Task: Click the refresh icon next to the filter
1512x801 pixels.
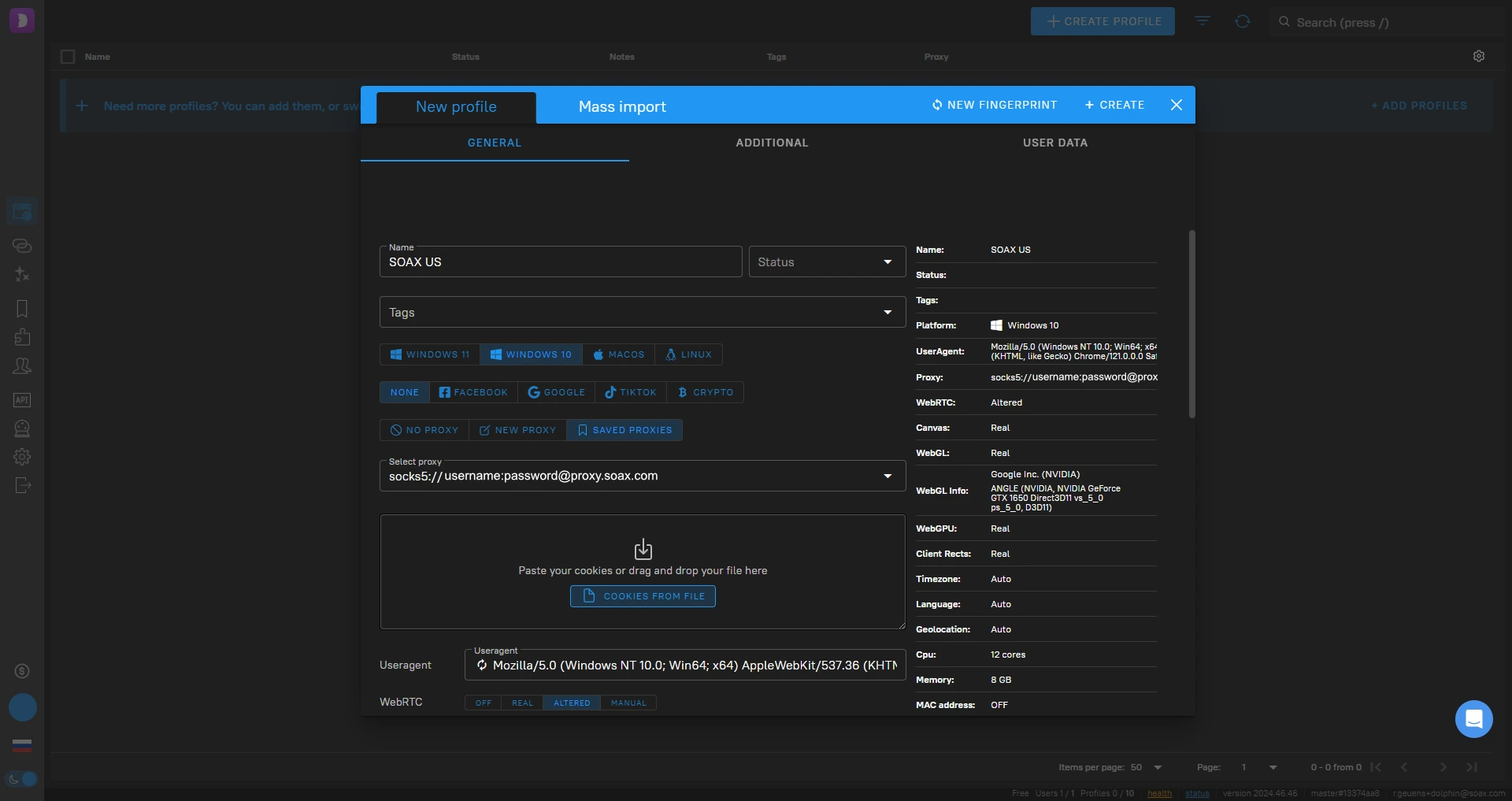Action: (x=1242, y=21)
